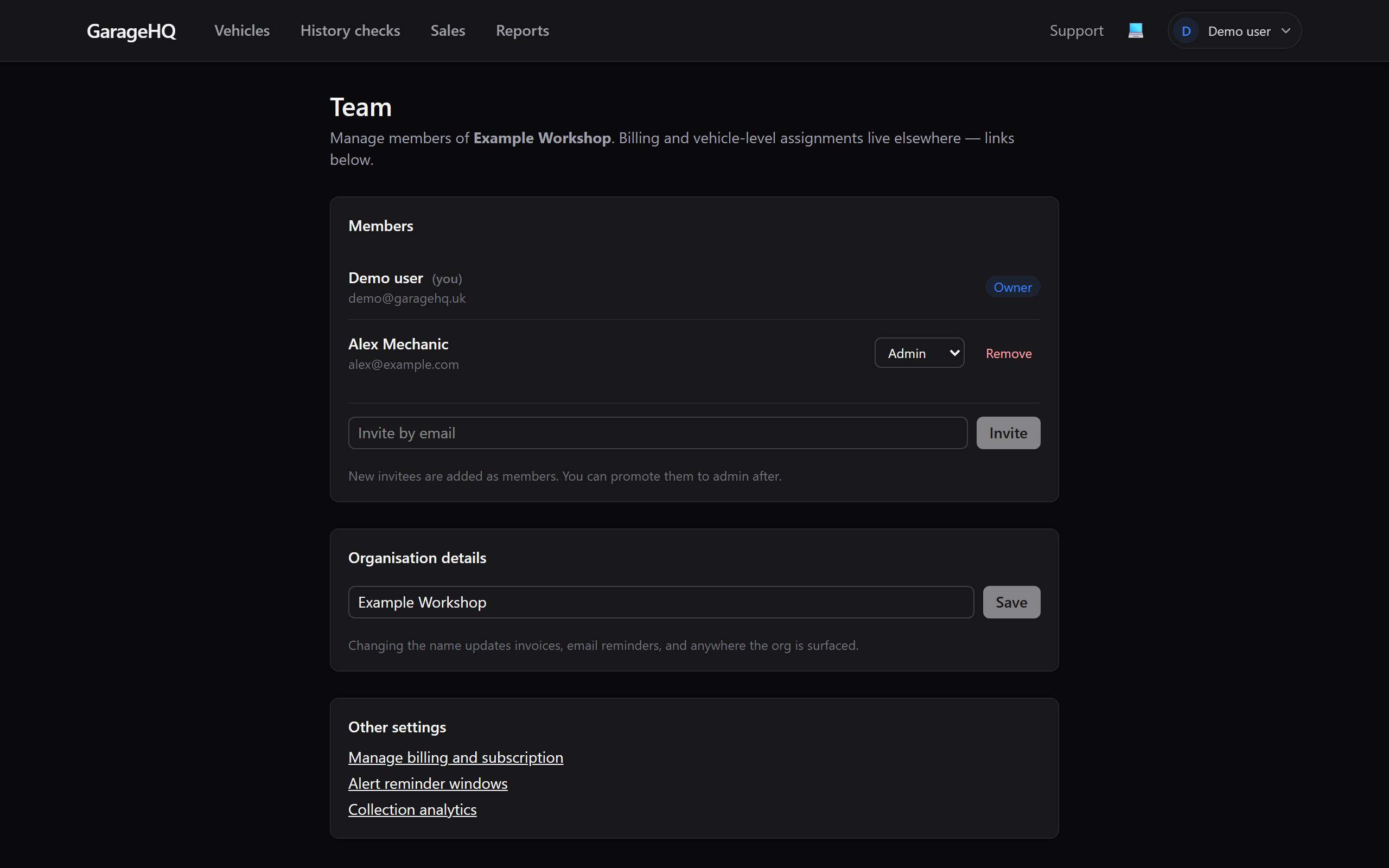The height and width of the screenshot is (868, 1389).
Task: Click the Members section heading
Action: pyautogui.click(x=380, y=226)
